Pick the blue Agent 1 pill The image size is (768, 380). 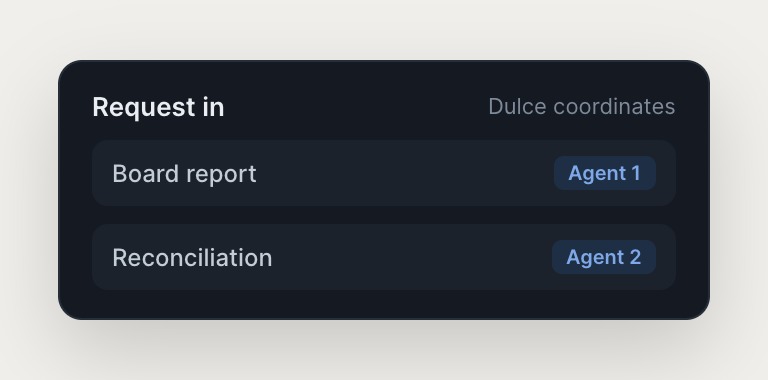click(604, 173)
